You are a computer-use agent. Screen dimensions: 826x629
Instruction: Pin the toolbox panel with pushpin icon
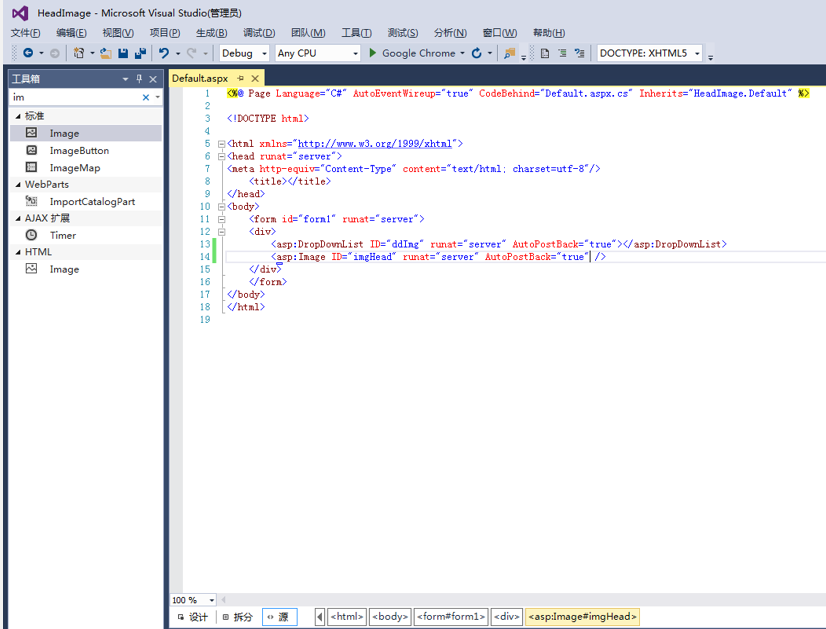(x=139, y=78)
